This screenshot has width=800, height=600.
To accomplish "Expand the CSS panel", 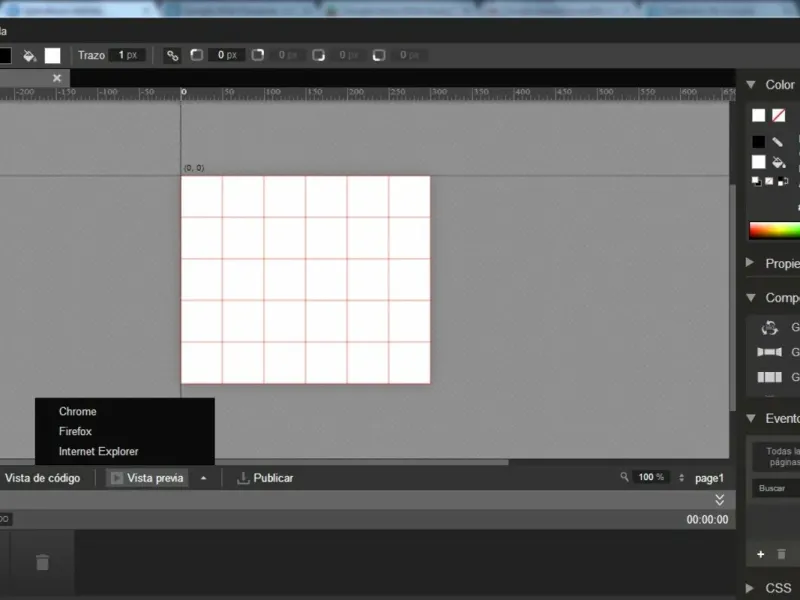I will (749, 587).
